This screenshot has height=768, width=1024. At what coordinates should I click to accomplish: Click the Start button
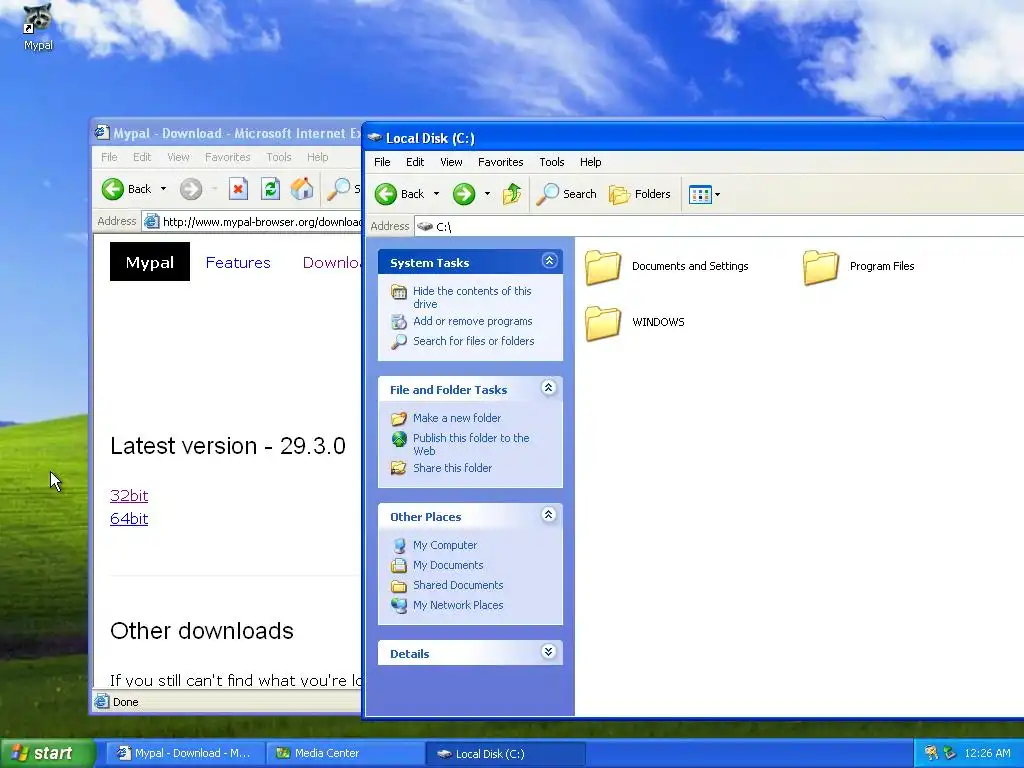47,753
